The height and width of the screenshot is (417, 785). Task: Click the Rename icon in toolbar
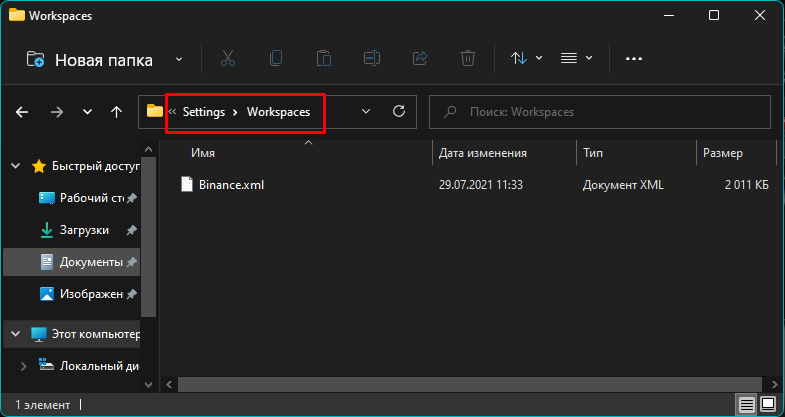[371, 58]
